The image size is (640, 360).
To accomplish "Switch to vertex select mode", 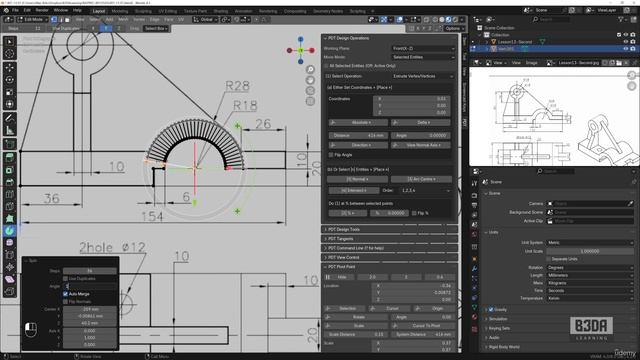I will pyautogui.click(x=54, y=20).
